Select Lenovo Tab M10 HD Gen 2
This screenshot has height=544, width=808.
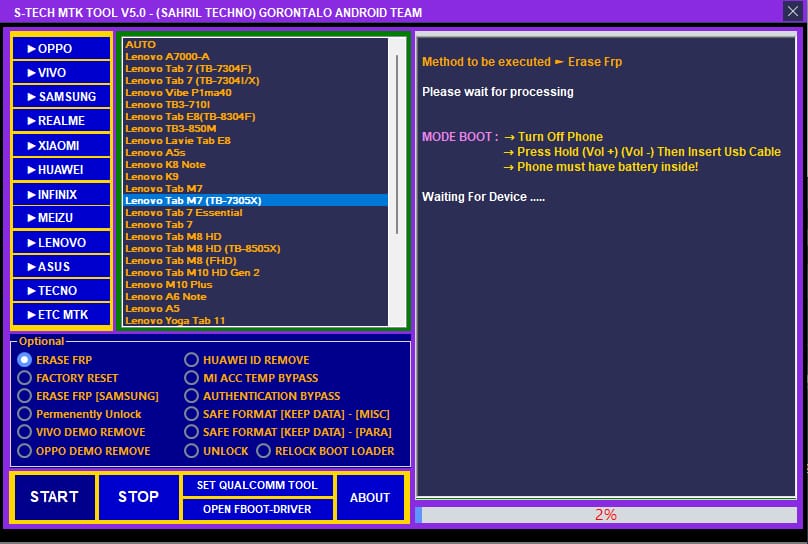[256, 273]
